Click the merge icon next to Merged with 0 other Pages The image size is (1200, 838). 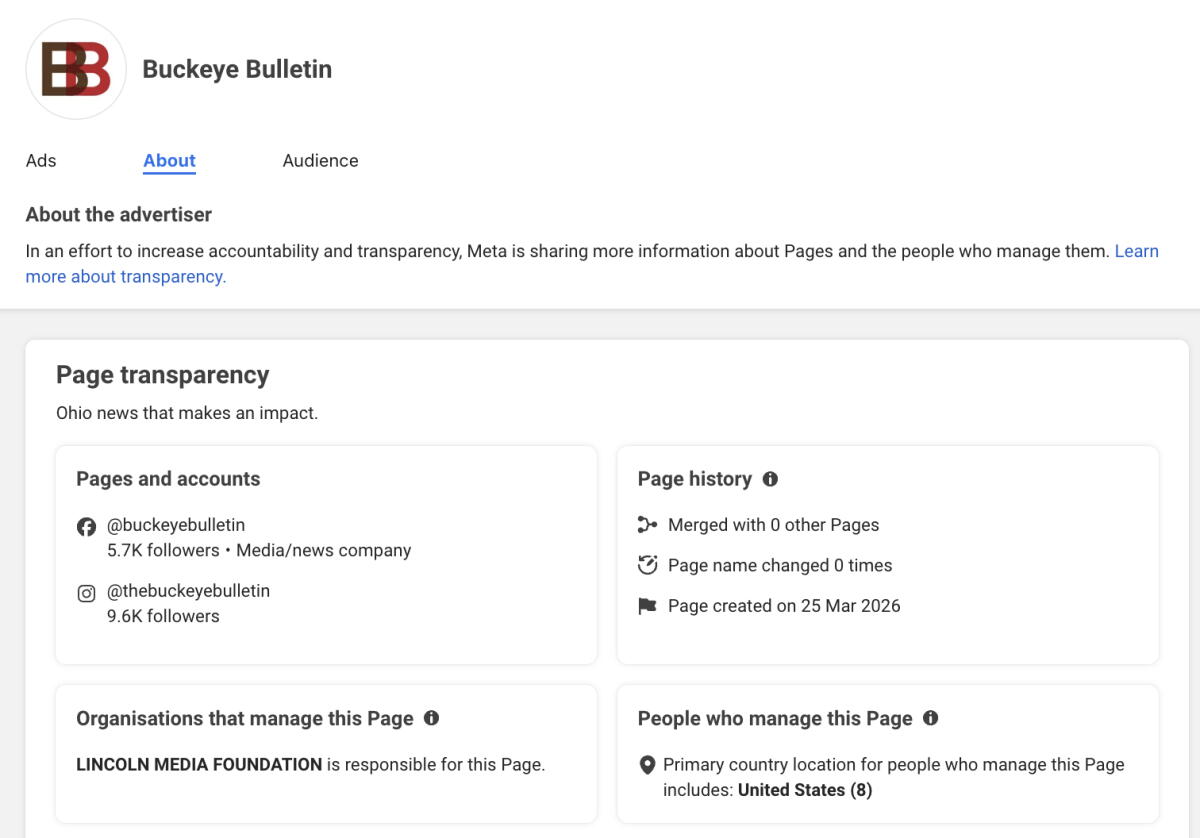tap(647, 525)
